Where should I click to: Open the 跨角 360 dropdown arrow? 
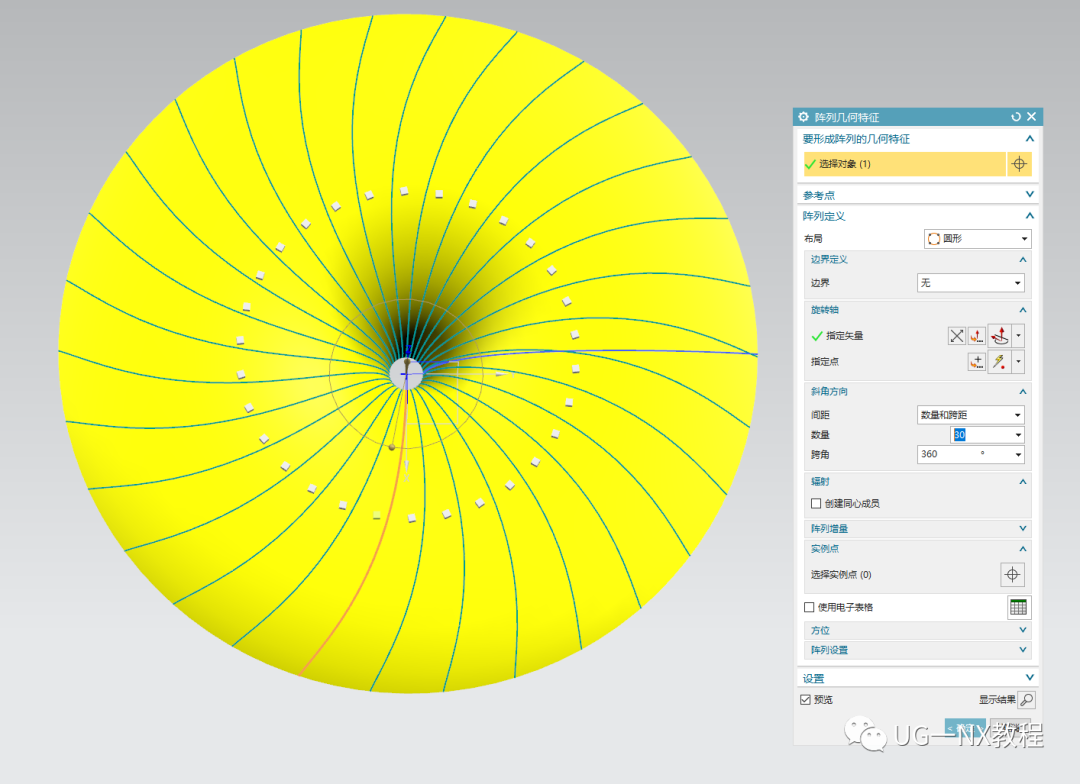coord(1018,455)
